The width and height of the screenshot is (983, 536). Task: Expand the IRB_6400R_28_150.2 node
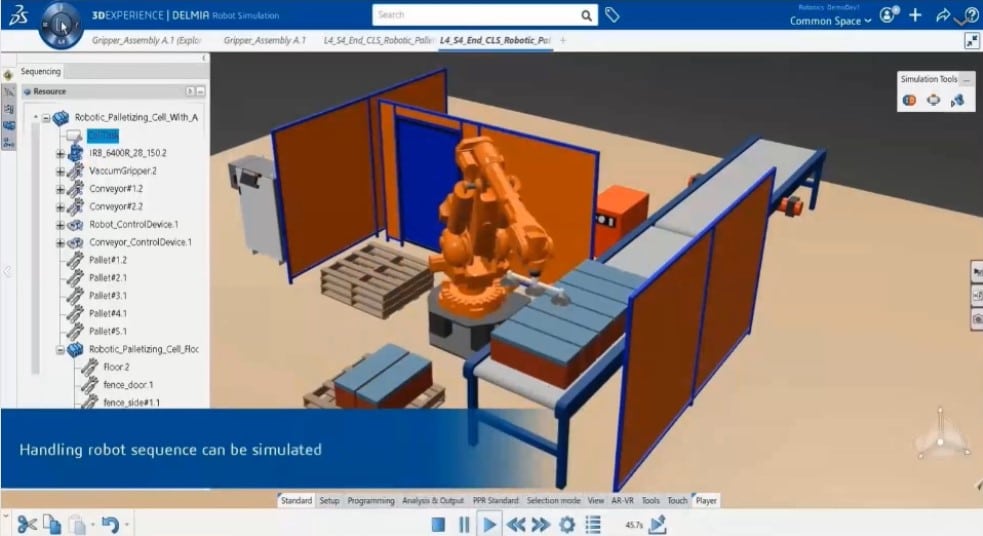(x=60, y=154)
